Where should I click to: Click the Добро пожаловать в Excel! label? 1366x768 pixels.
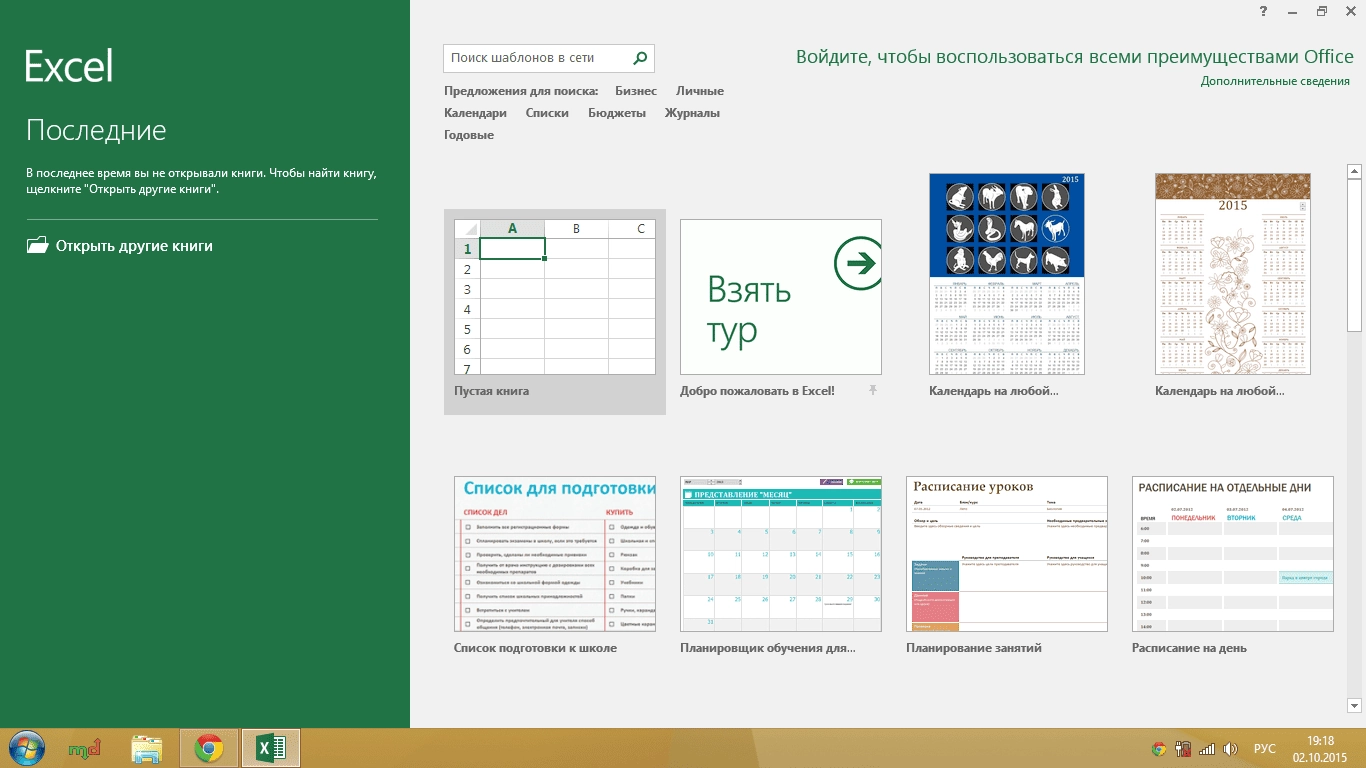click(x=757, y=391)
